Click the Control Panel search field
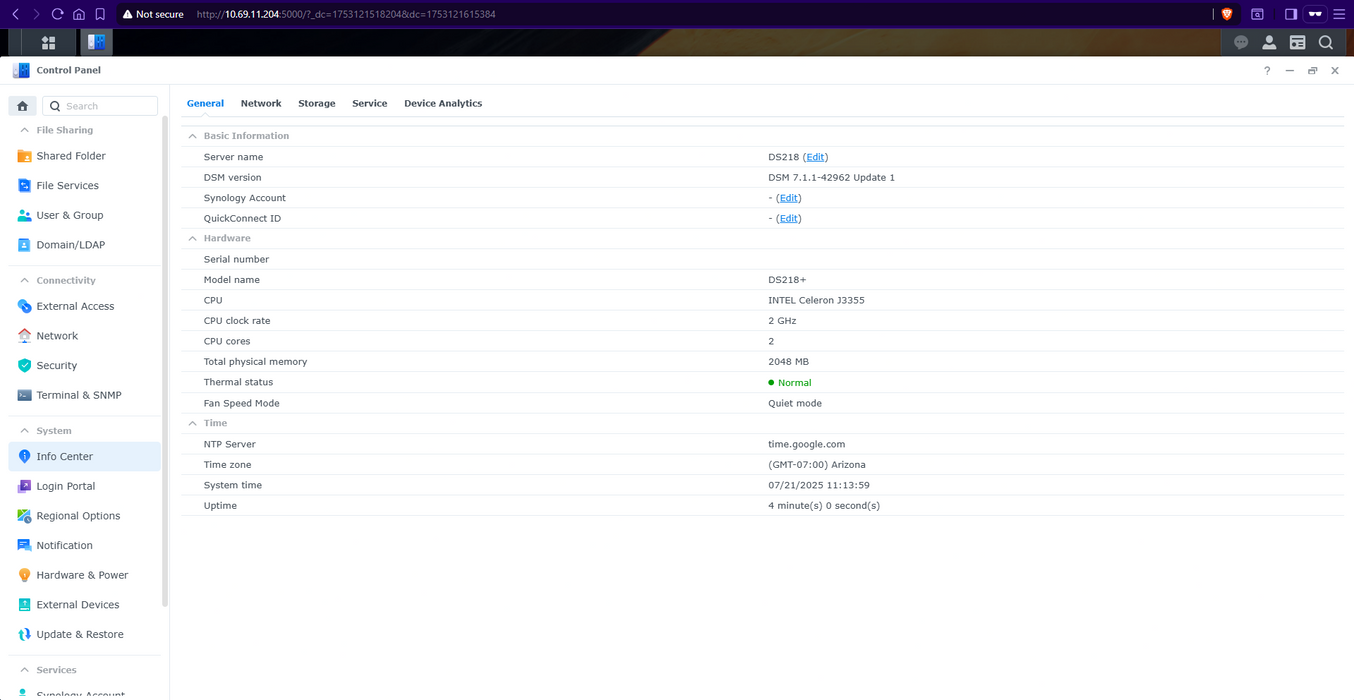 click(x=100, y=106)
